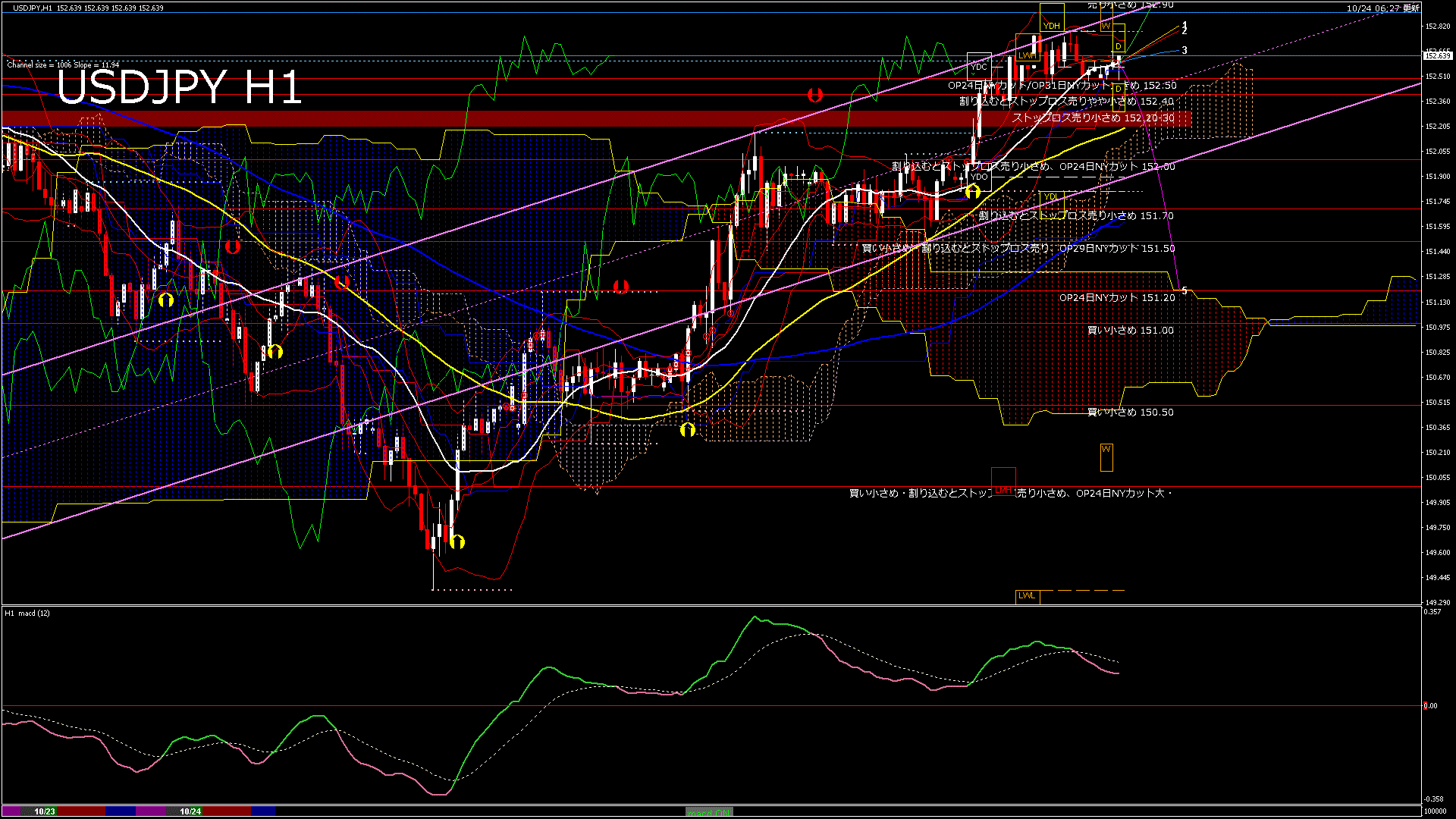Click the YDO label box
This screenshot has width=1456, height=819.
tap(979, 177)
